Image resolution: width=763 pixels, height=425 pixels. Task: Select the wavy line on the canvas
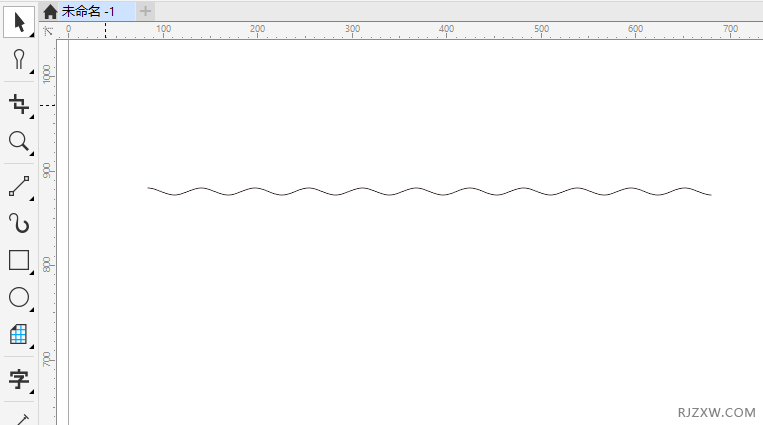point(430,191)
